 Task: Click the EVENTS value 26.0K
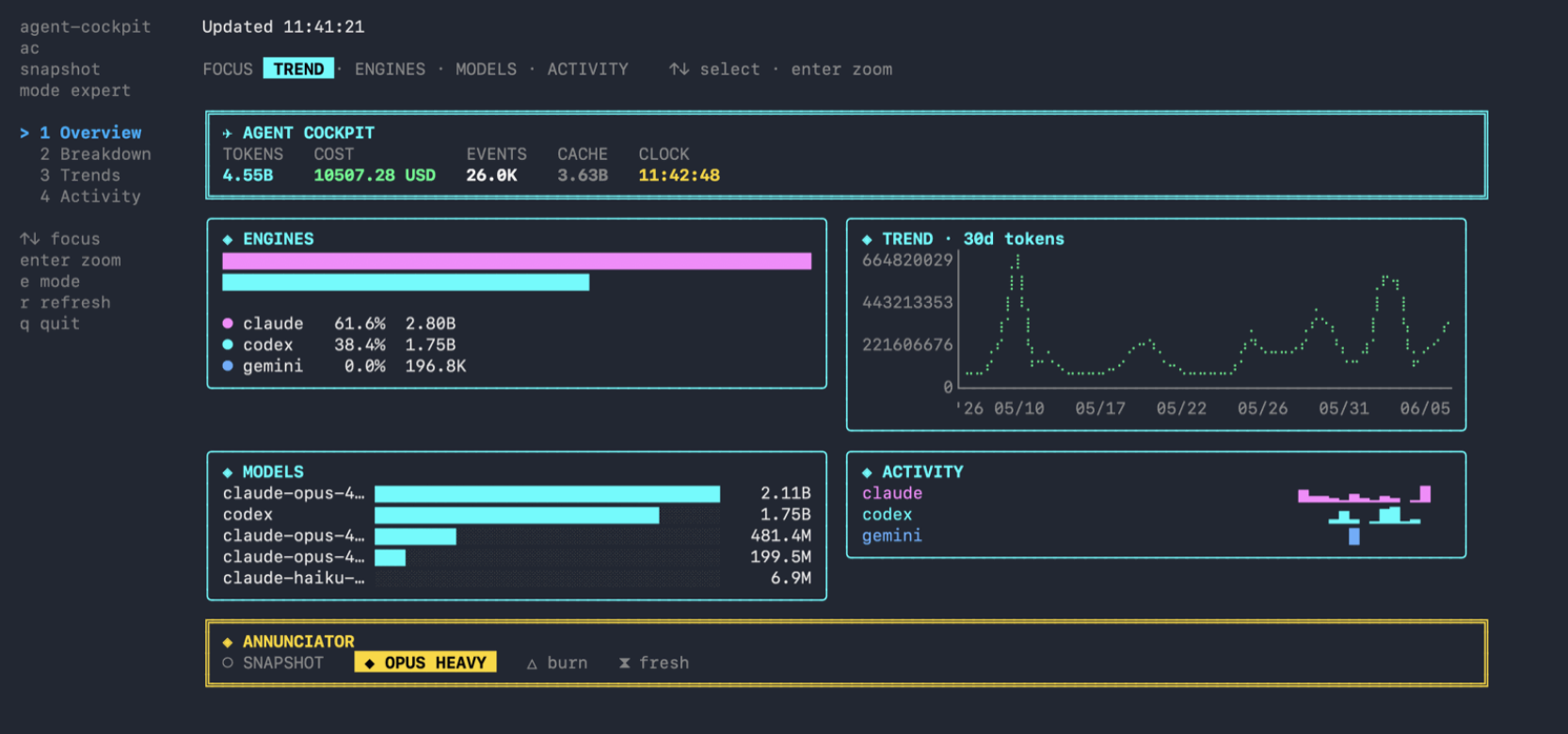click(491, 175)
